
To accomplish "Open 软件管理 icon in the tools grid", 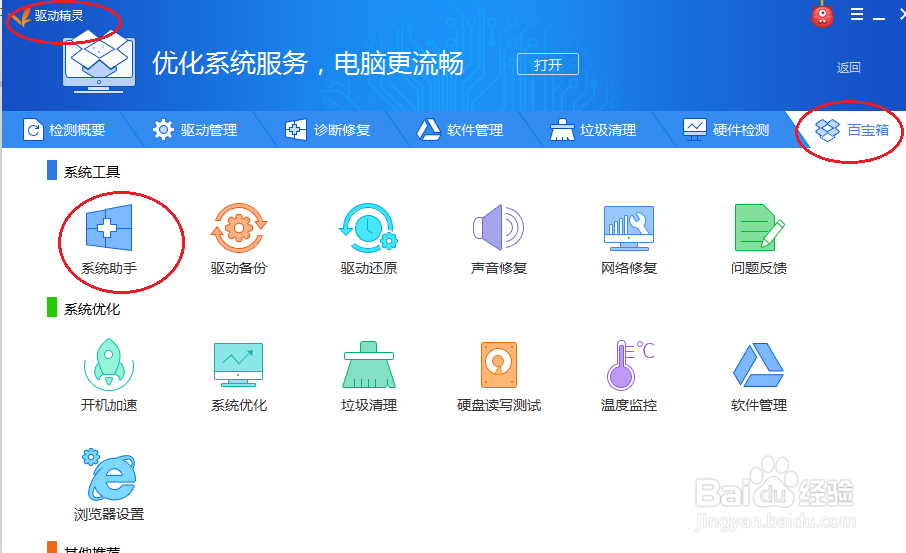I will 759,376.
